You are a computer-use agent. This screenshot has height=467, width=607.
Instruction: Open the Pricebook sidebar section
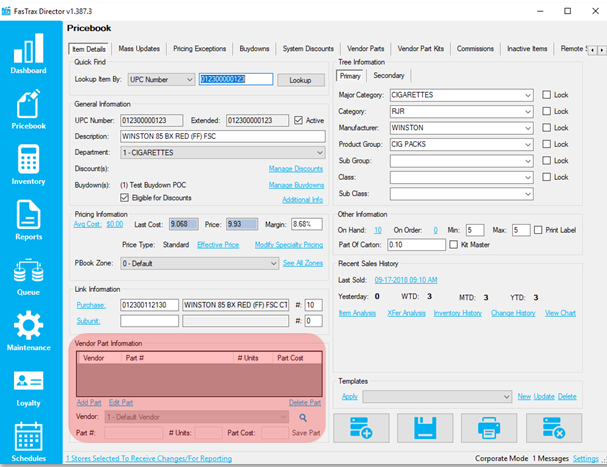(28, 110)
